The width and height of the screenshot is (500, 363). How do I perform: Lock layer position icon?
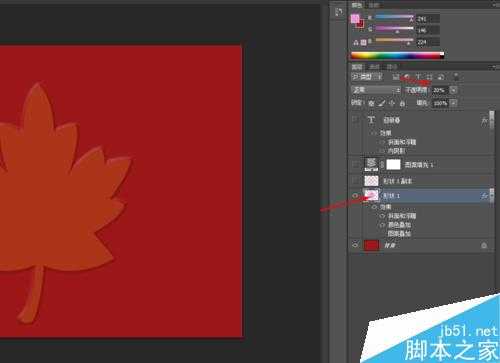[392, 103]
